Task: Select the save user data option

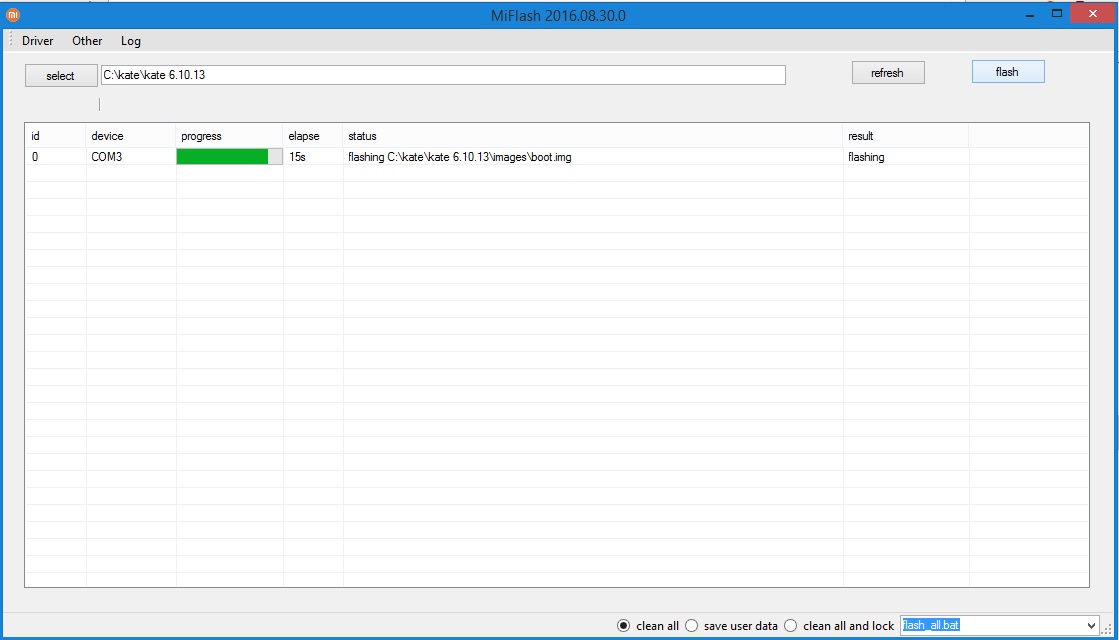Action: 731,626
